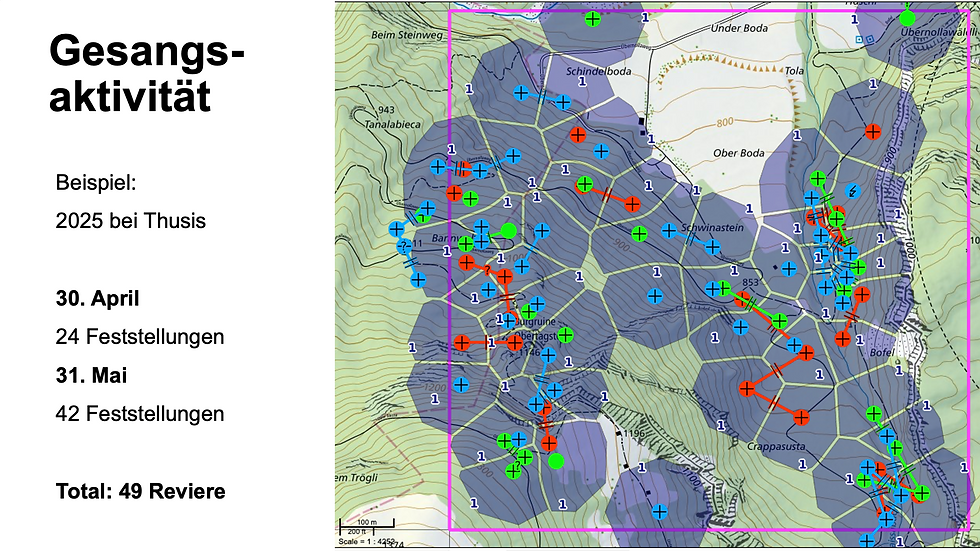
Task: Click 'Total: 49 Reviere'
Action: [x=141, y=491]
